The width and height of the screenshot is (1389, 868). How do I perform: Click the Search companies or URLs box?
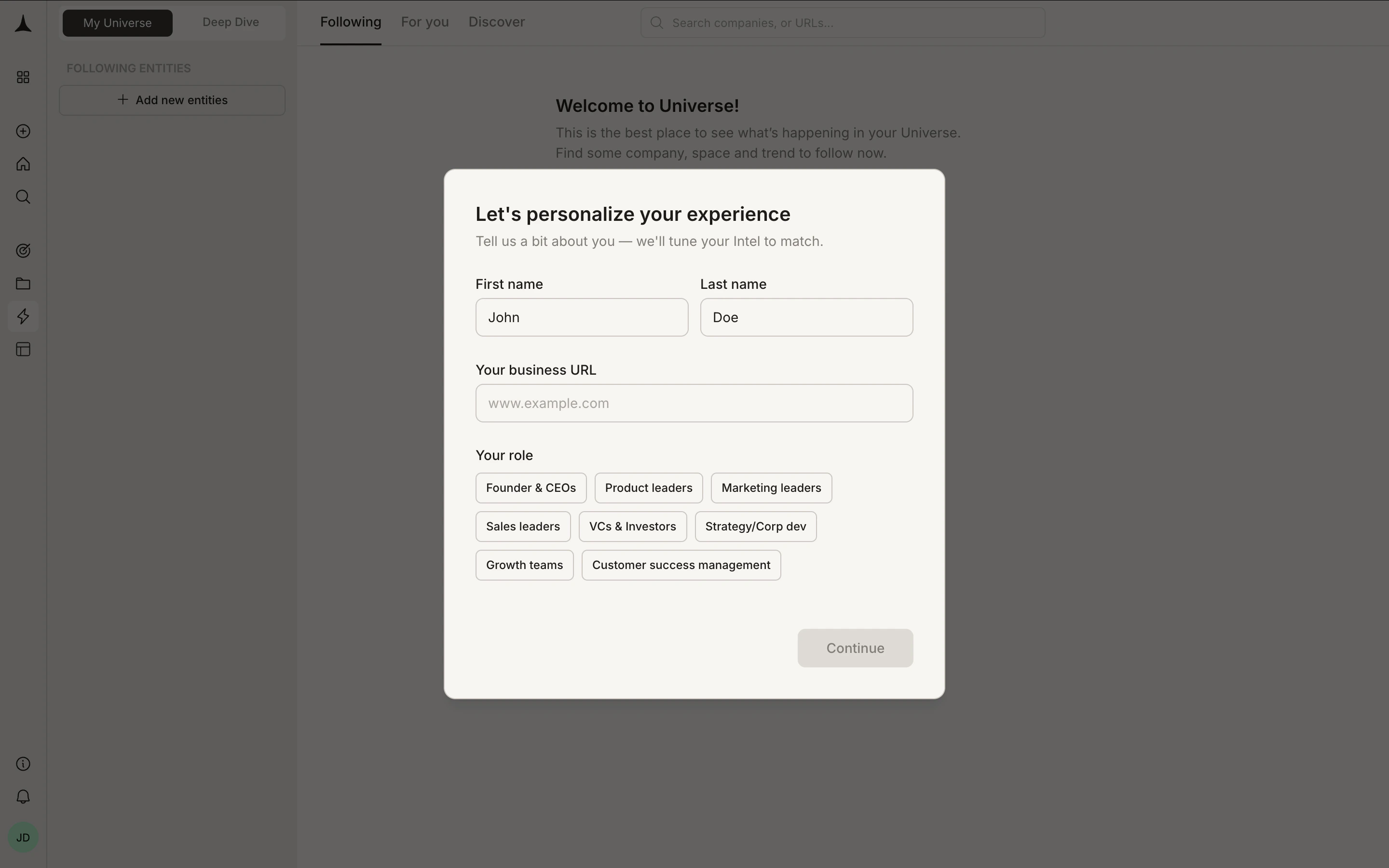[843, 23]
